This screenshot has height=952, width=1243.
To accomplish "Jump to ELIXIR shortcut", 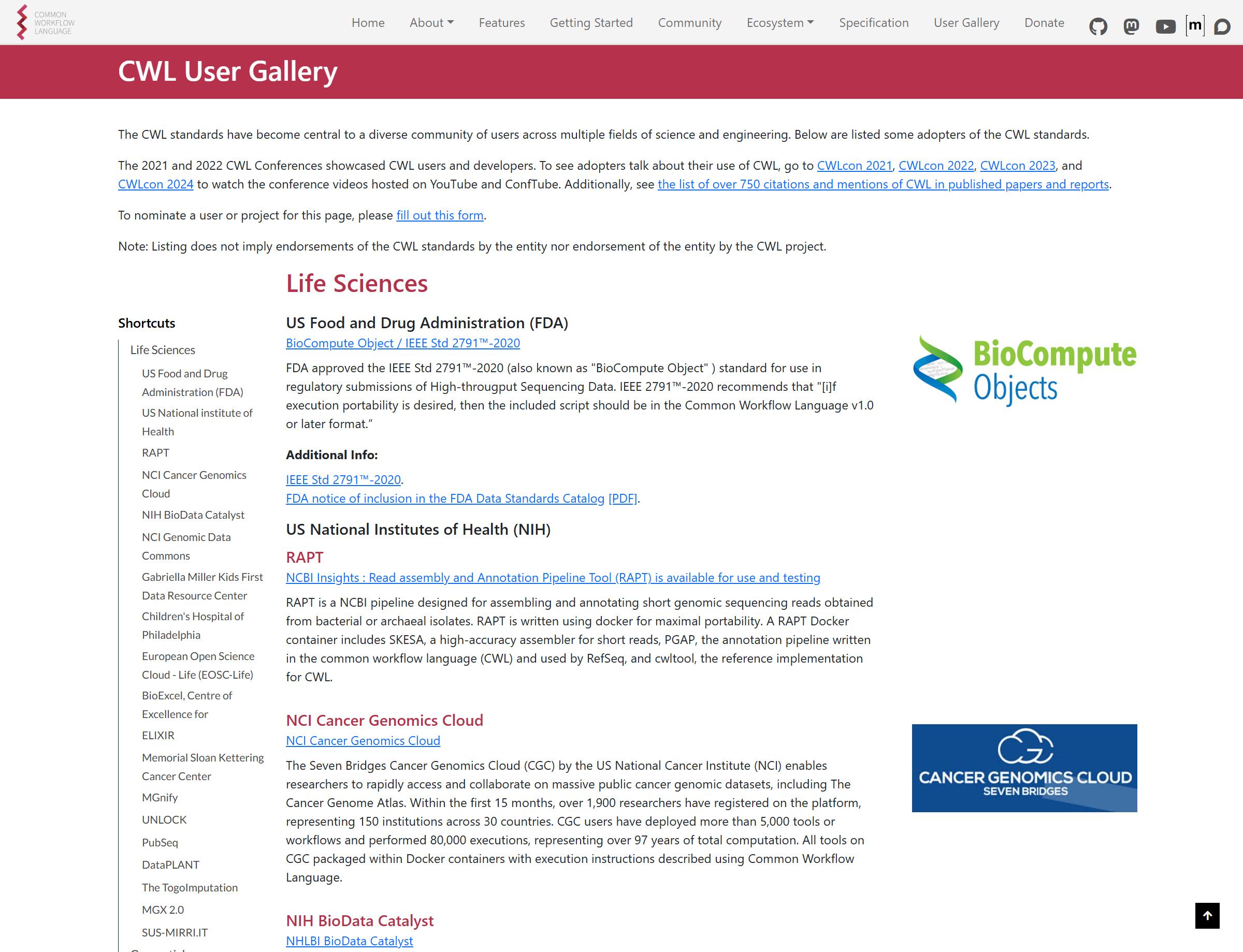I will (x=157, y=735).
